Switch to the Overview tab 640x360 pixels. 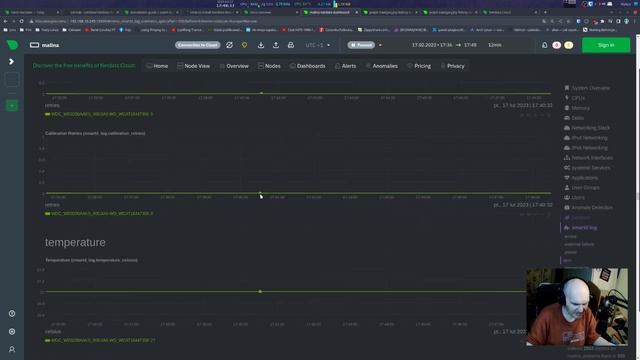click(x=234, y=66)
